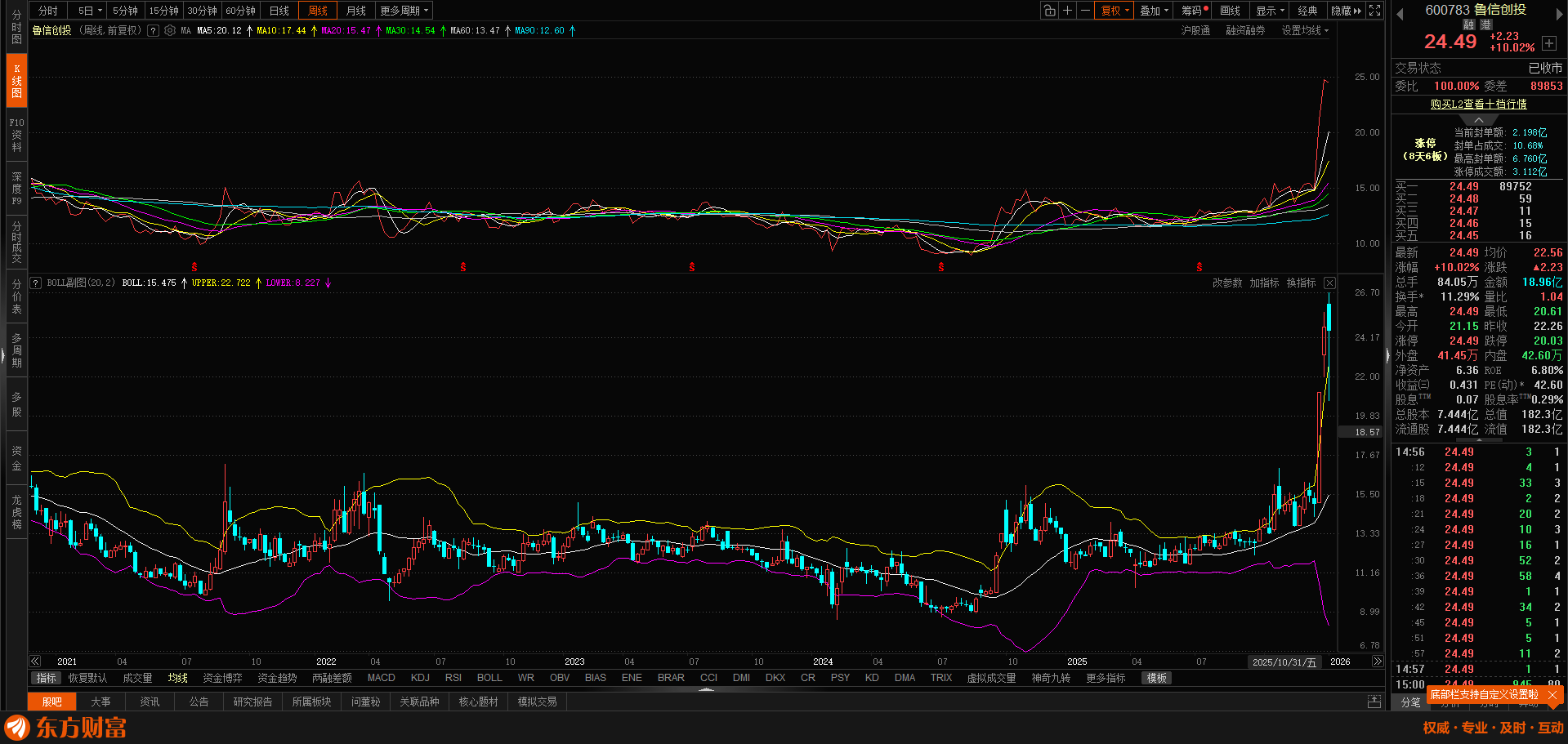Viewport: 1568px width, 744px height.
Task: Click 购买L2查看十档行情 link
Action: (x=1478, y=104)
